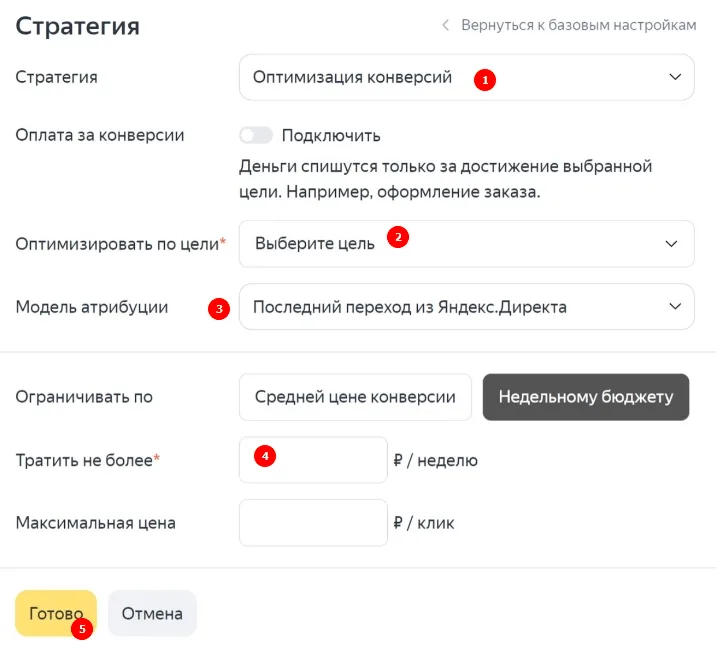This screenshot has width=717, height=651.
Task: Click red marker number 5
Action: [x=82, y=629]
